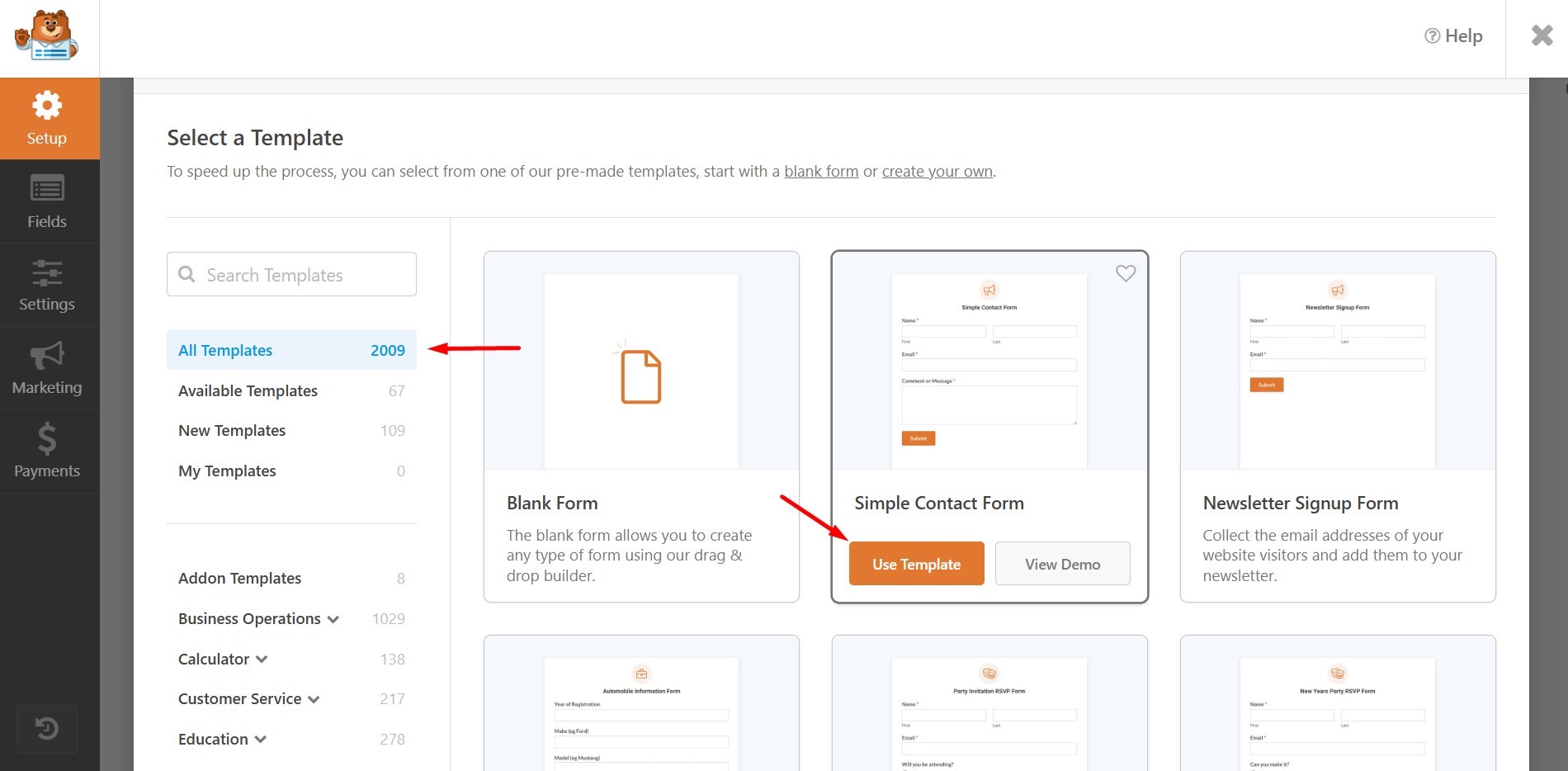
Task: Select Addon Templates category
Action: click(x=291, y=578)
